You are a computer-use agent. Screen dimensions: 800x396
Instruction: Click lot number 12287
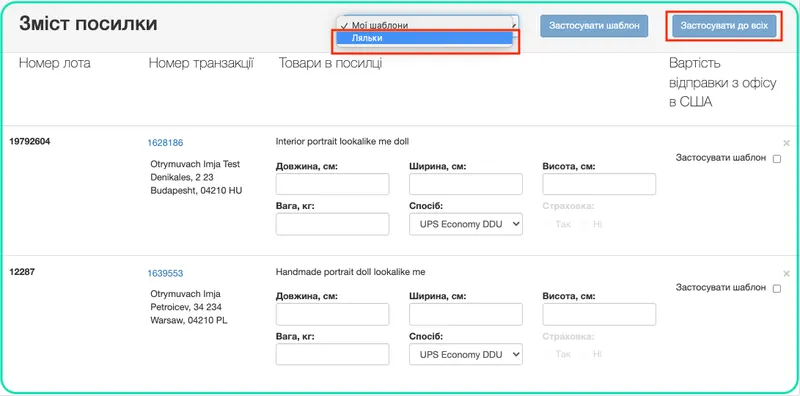point(22,272)
